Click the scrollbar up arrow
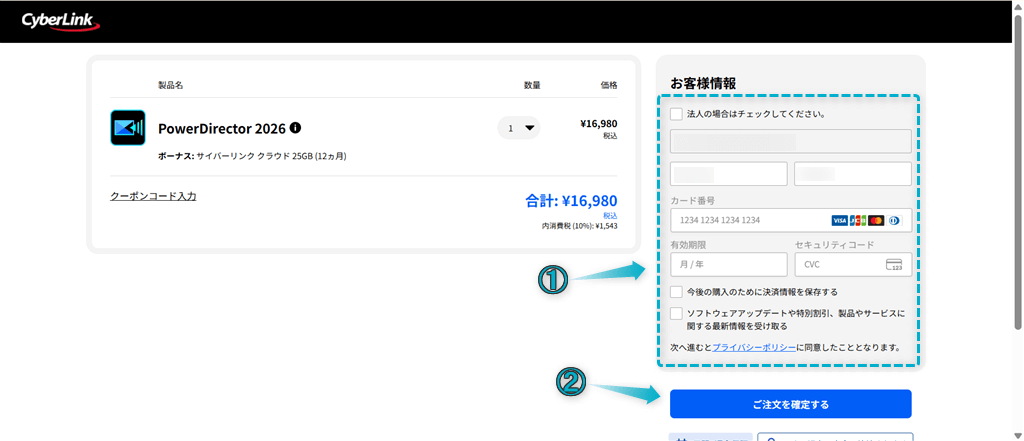This screenshot has width=1024, height=441. pyautogui.click(x=1018, y=5)
